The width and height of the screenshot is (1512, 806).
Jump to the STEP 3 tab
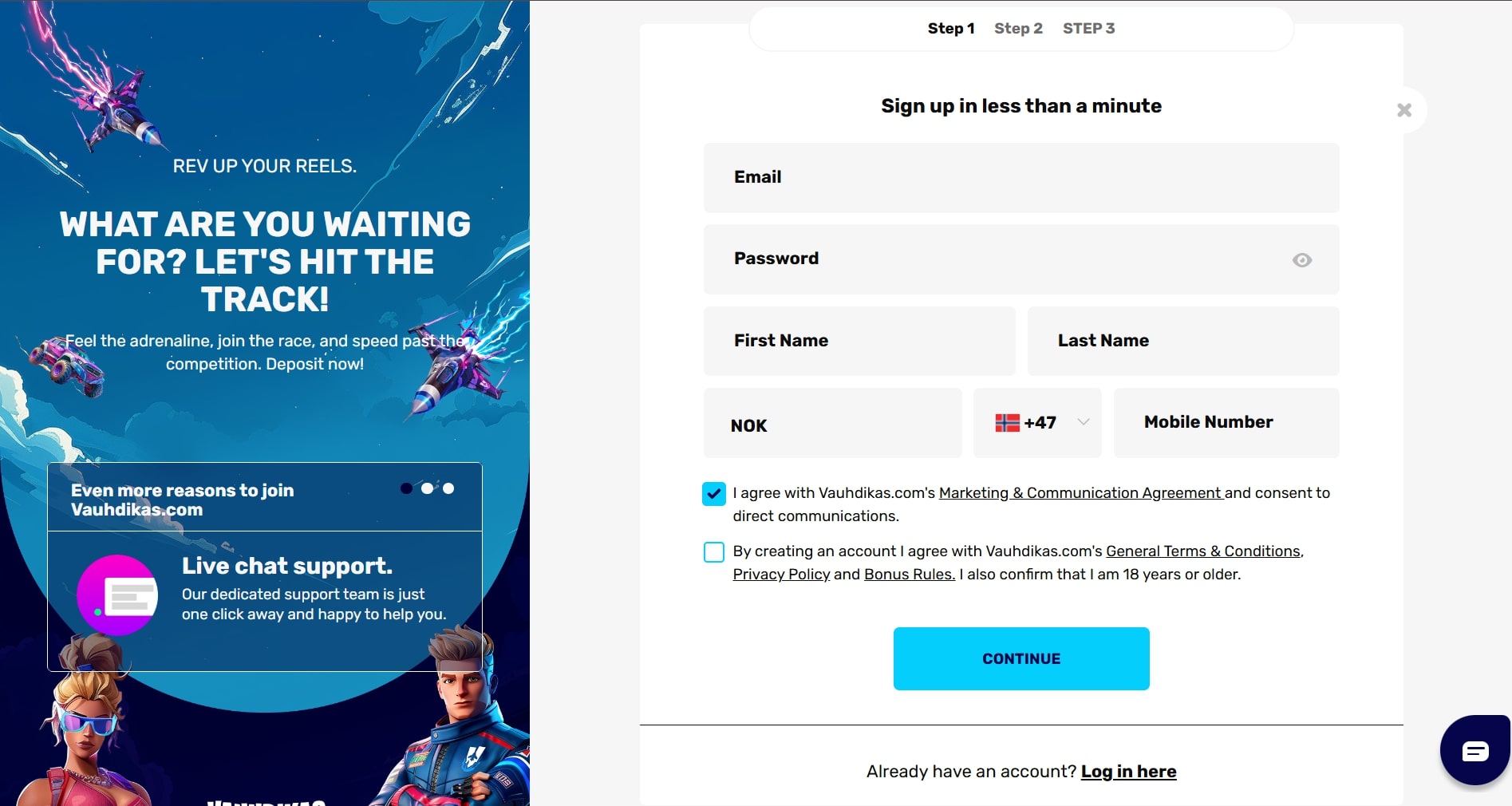point(1088,29)
